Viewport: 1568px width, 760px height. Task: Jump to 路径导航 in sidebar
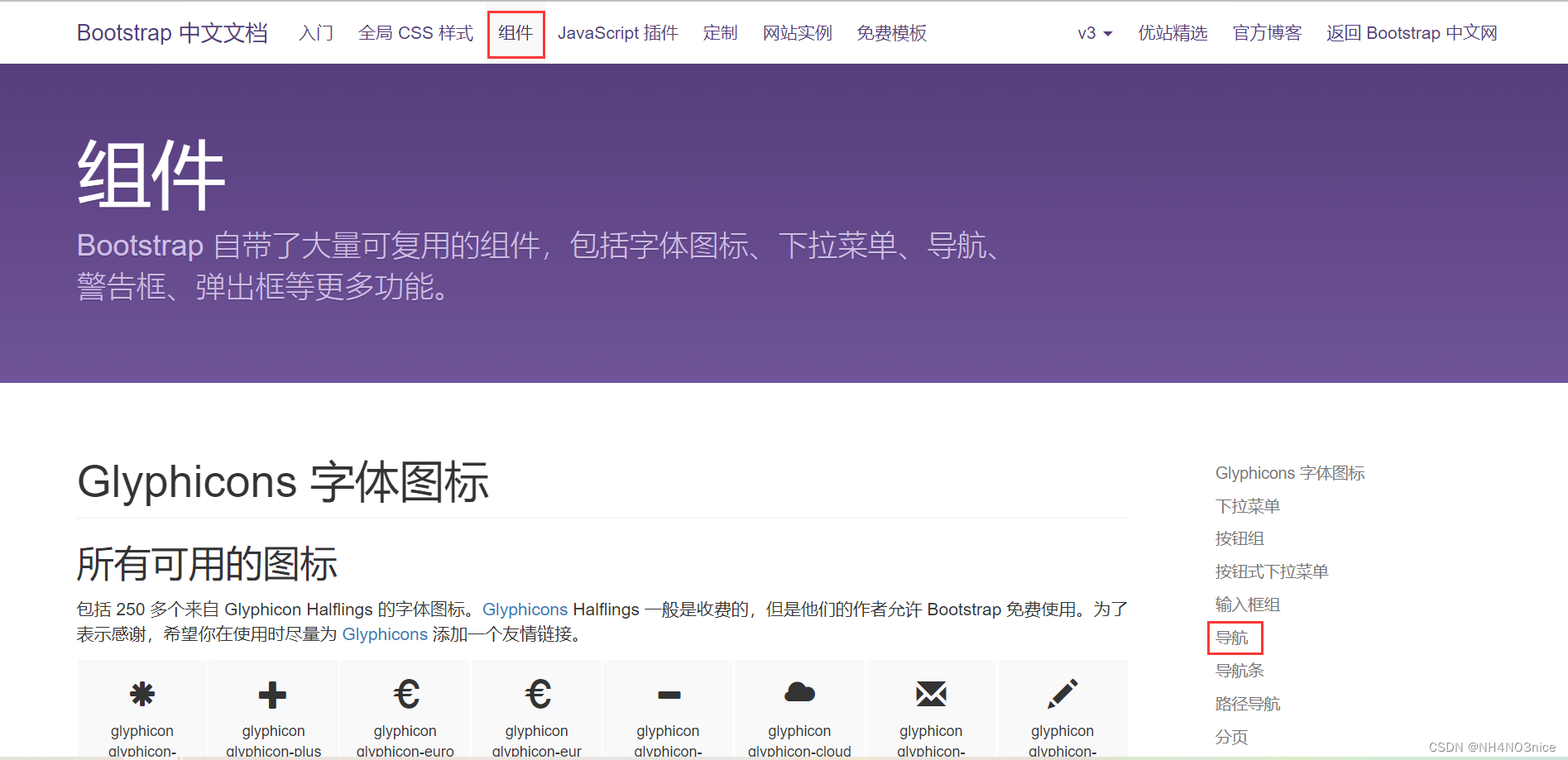(1248, 704)
